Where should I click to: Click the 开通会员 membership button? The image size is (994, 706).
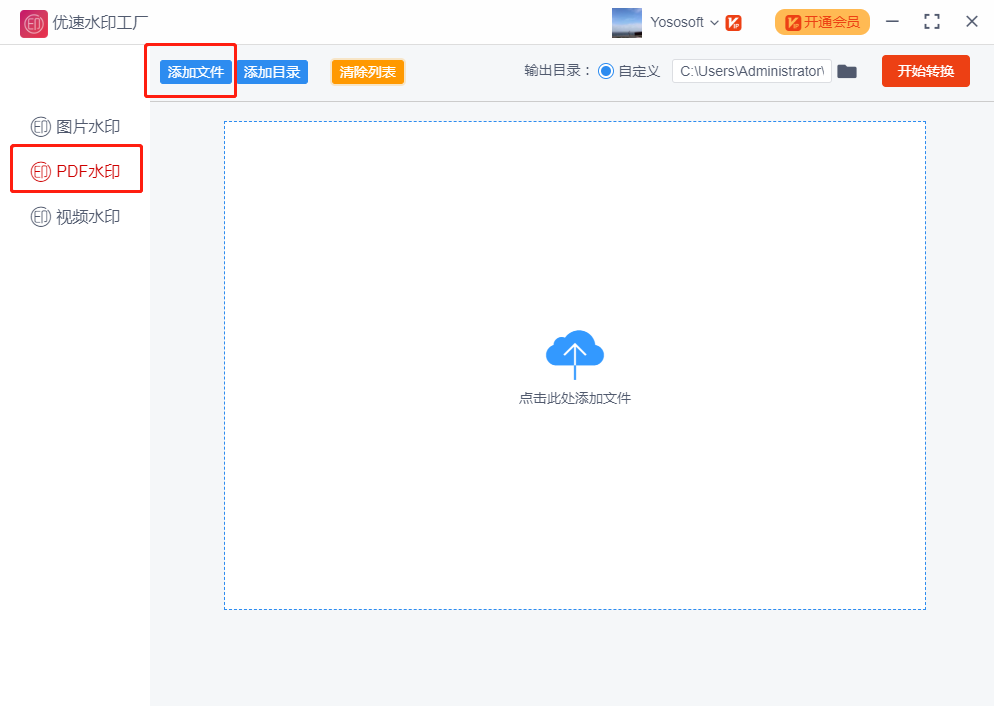pos(822,22)
